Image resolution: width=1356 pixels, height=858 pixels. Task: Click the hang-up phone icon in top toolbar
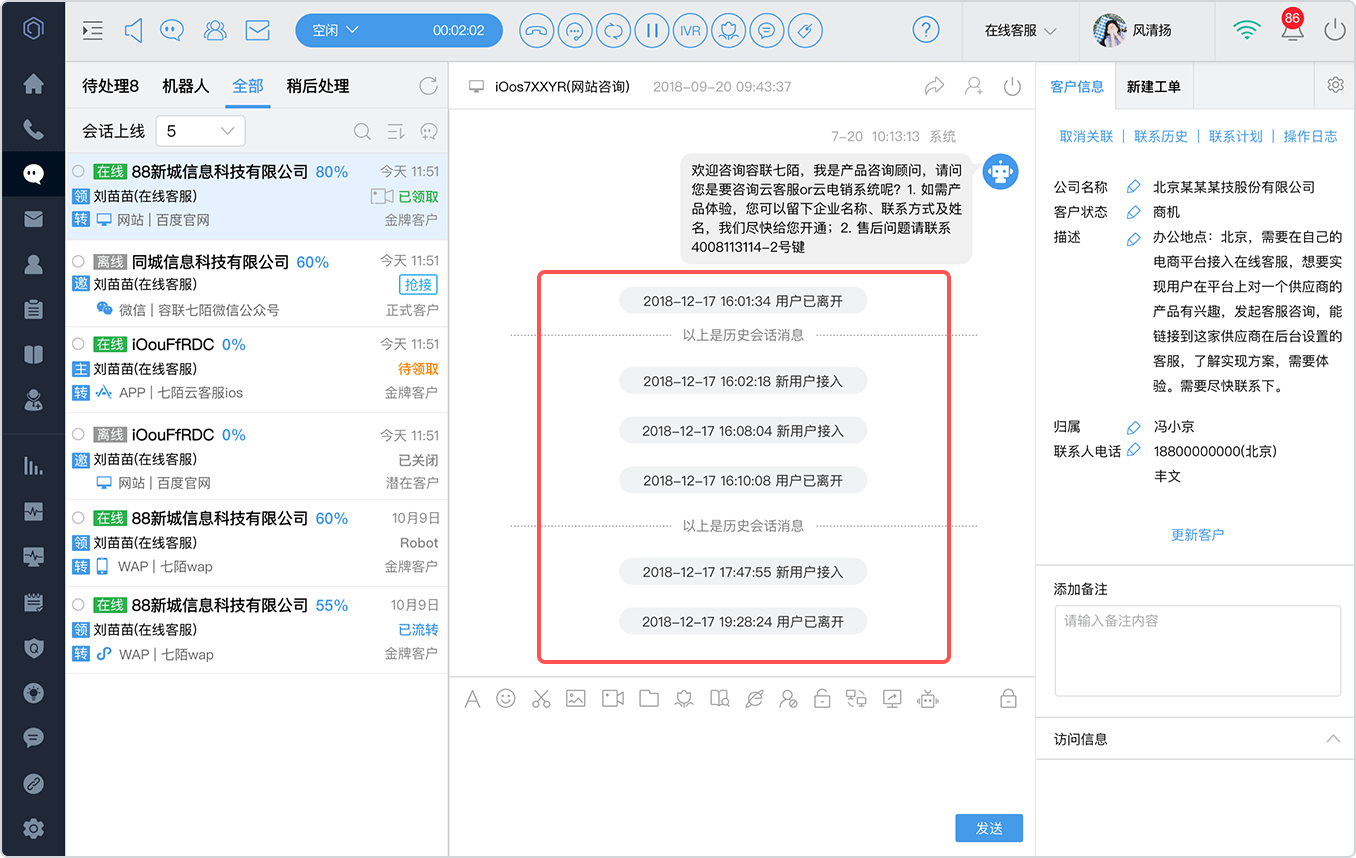[x=537, y=30]
